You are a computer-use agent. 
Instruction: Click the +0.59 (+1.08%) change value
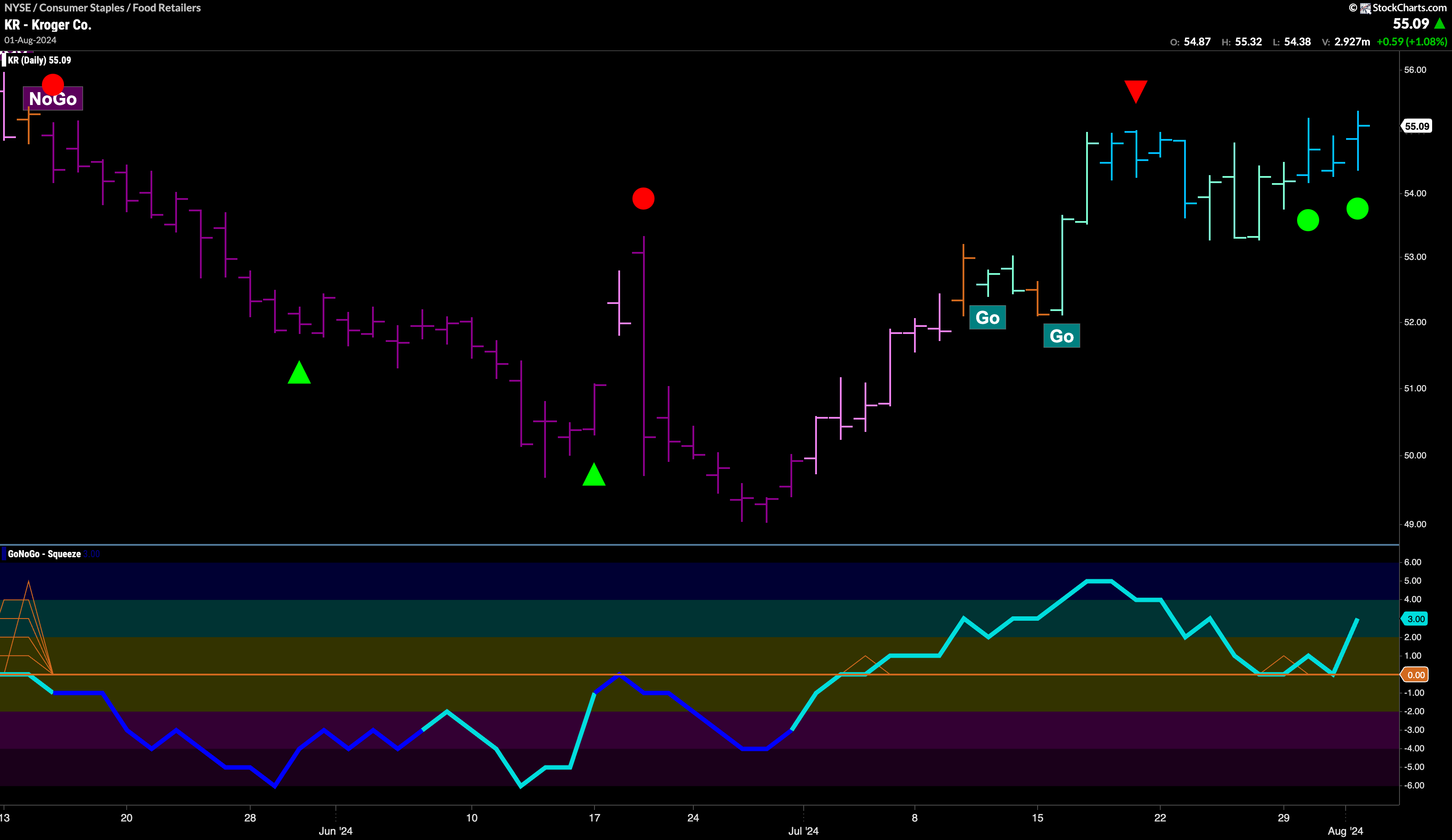pyautogui.click(x=1412, y=41)
